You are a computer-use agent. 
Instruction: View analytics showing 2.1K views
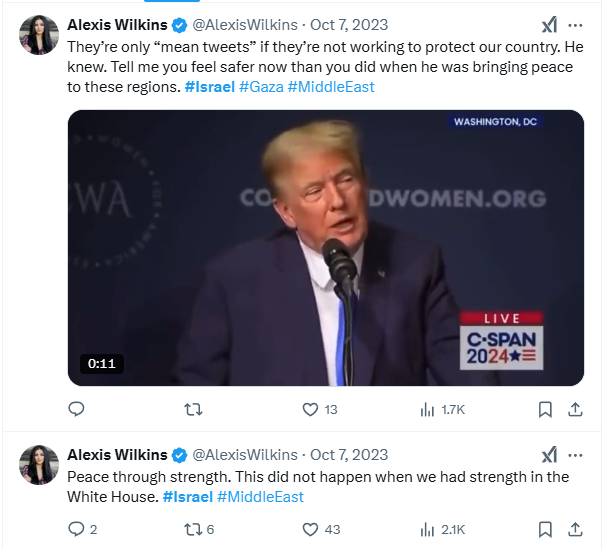tap(443, 530)
